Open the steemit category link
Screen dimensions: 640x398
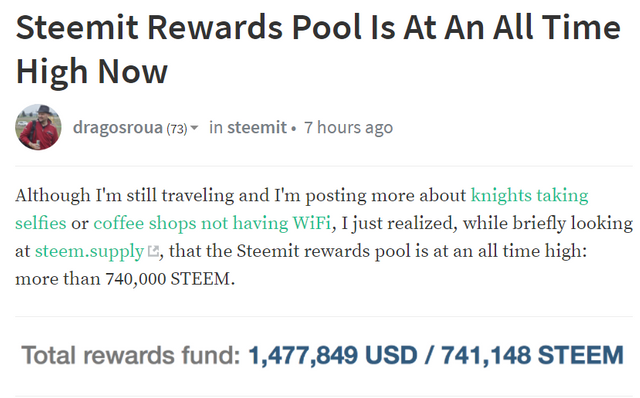point(257,127)
